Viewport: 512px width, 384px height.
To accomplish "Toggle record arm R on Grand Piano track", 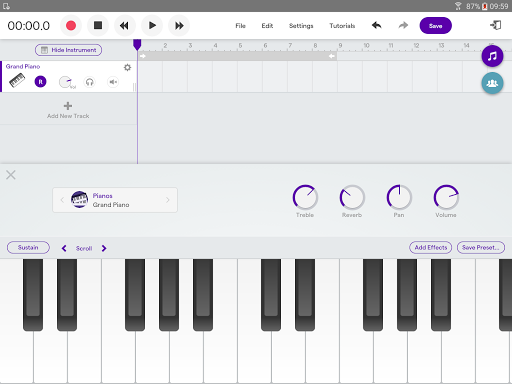I will click(40, 82).
